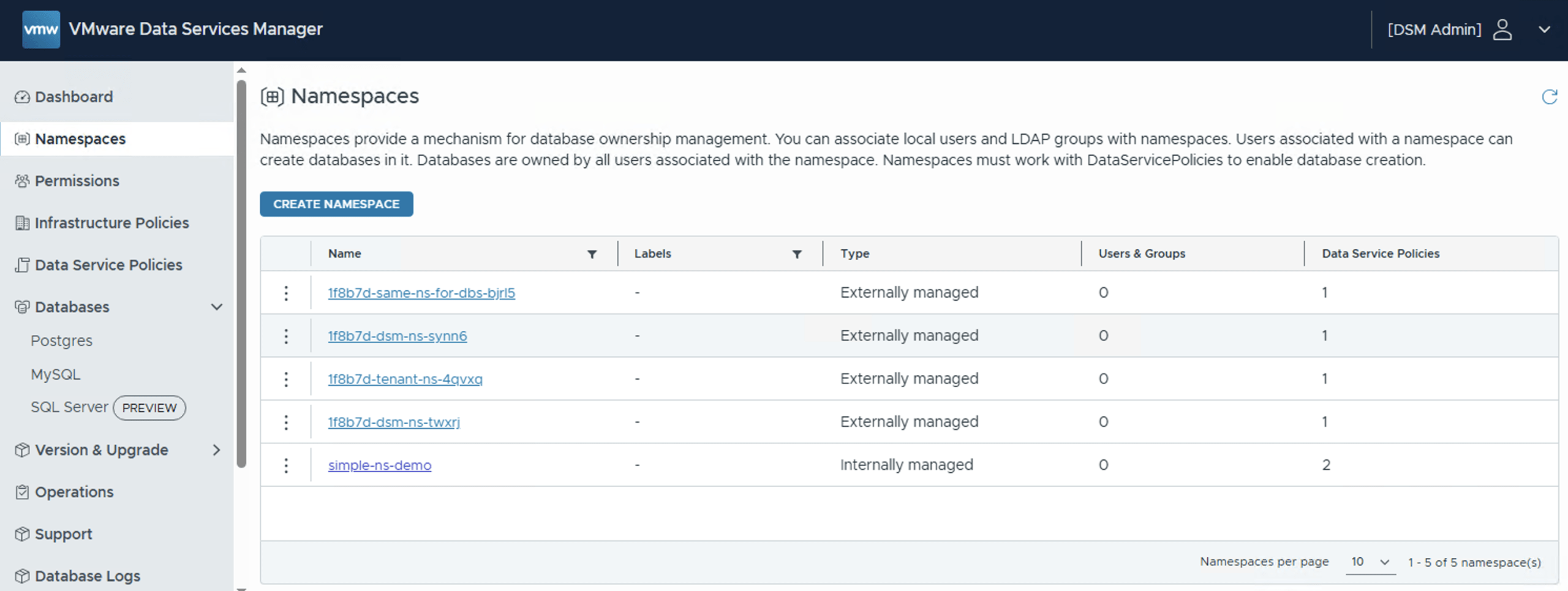Screen dimensions: 1568x591
Task: Open actions menu for 1f8b7d-same-ns-for-dbs-bjrl5
Action: [x=286, y=293]
